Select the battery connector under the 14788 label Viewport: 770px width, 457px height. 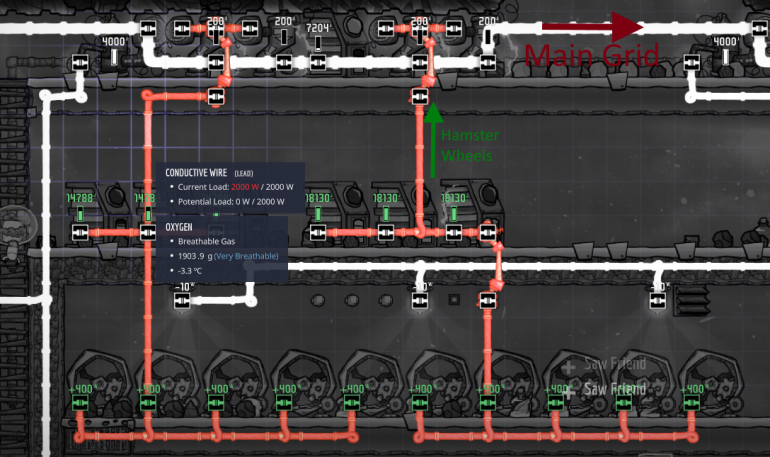click(x=80, y=232)
